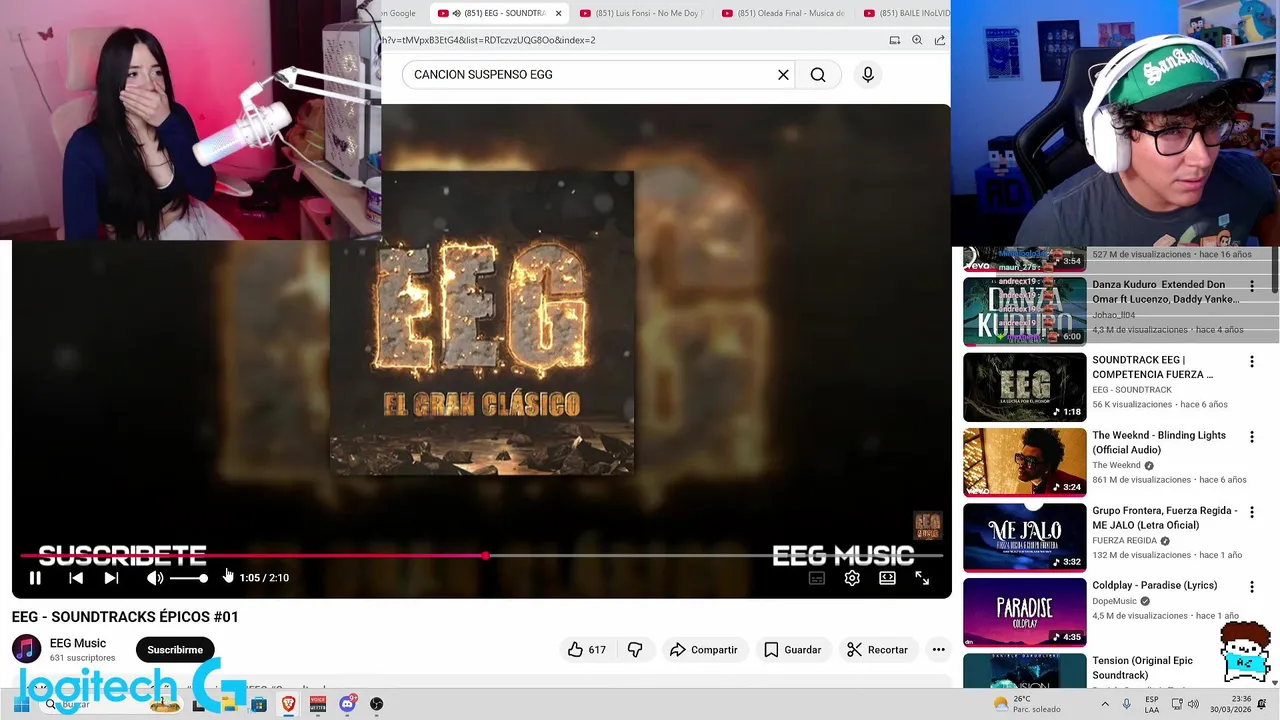Open ESP LAA language selector
The image size is (1280, 720).
click(x=1152, y=704)
